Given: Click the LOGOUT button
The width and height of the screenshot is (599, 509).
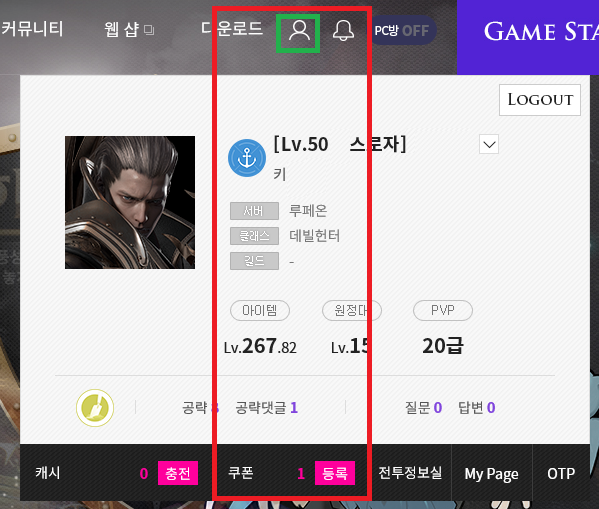Looking at the screenshot, I should (540, 100).
